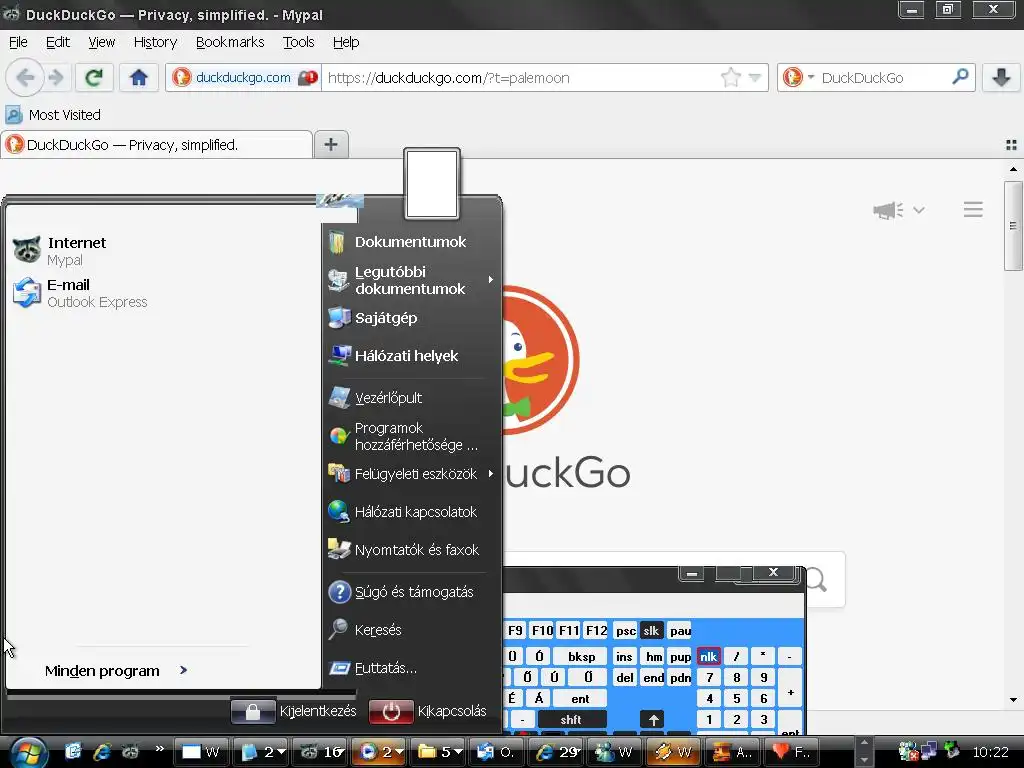Open Mypal Internet from the Start menu
This screenshot has height=768, width=1024.
pos(60,251)
